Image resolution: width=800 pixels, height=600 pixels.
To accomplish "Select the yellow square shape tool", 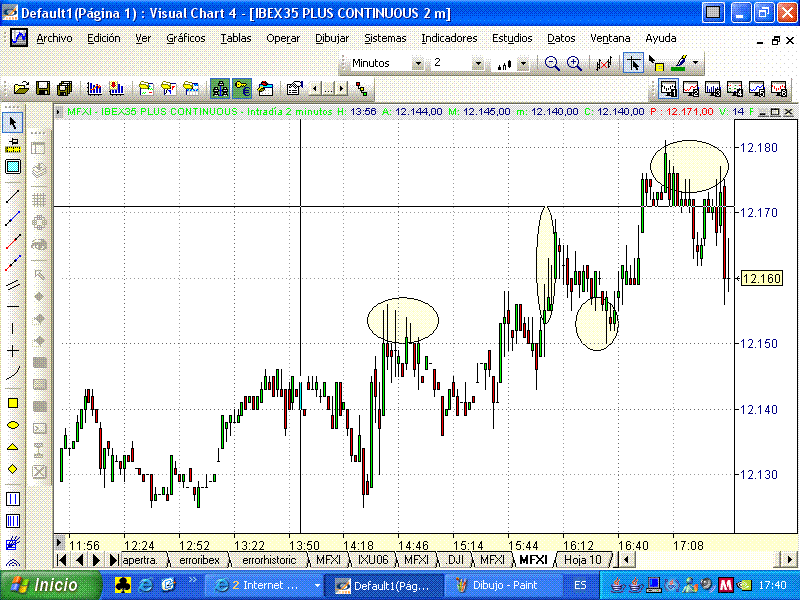I will (x=13, y=403).
